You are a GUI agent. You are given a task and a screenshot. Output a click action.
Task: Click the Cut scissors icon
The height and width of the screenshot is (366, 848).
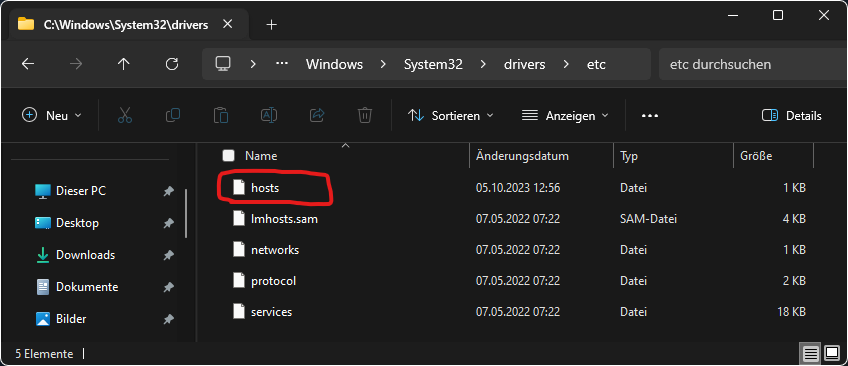click(x=125, y=115)
